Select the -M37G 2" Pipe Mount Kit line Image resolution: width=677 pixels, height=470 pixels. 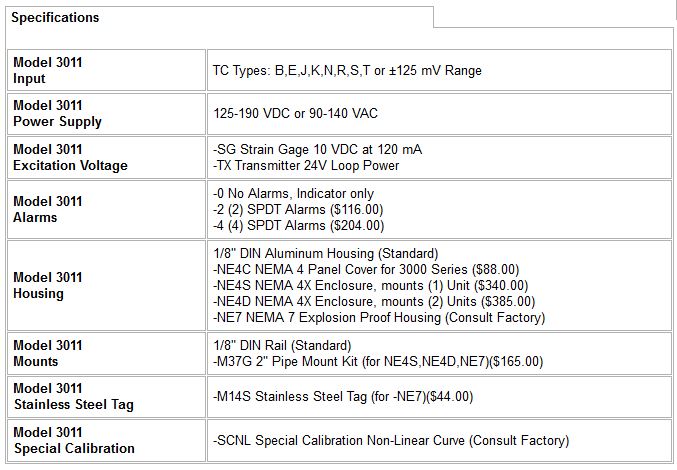click(x=378, y=361)
